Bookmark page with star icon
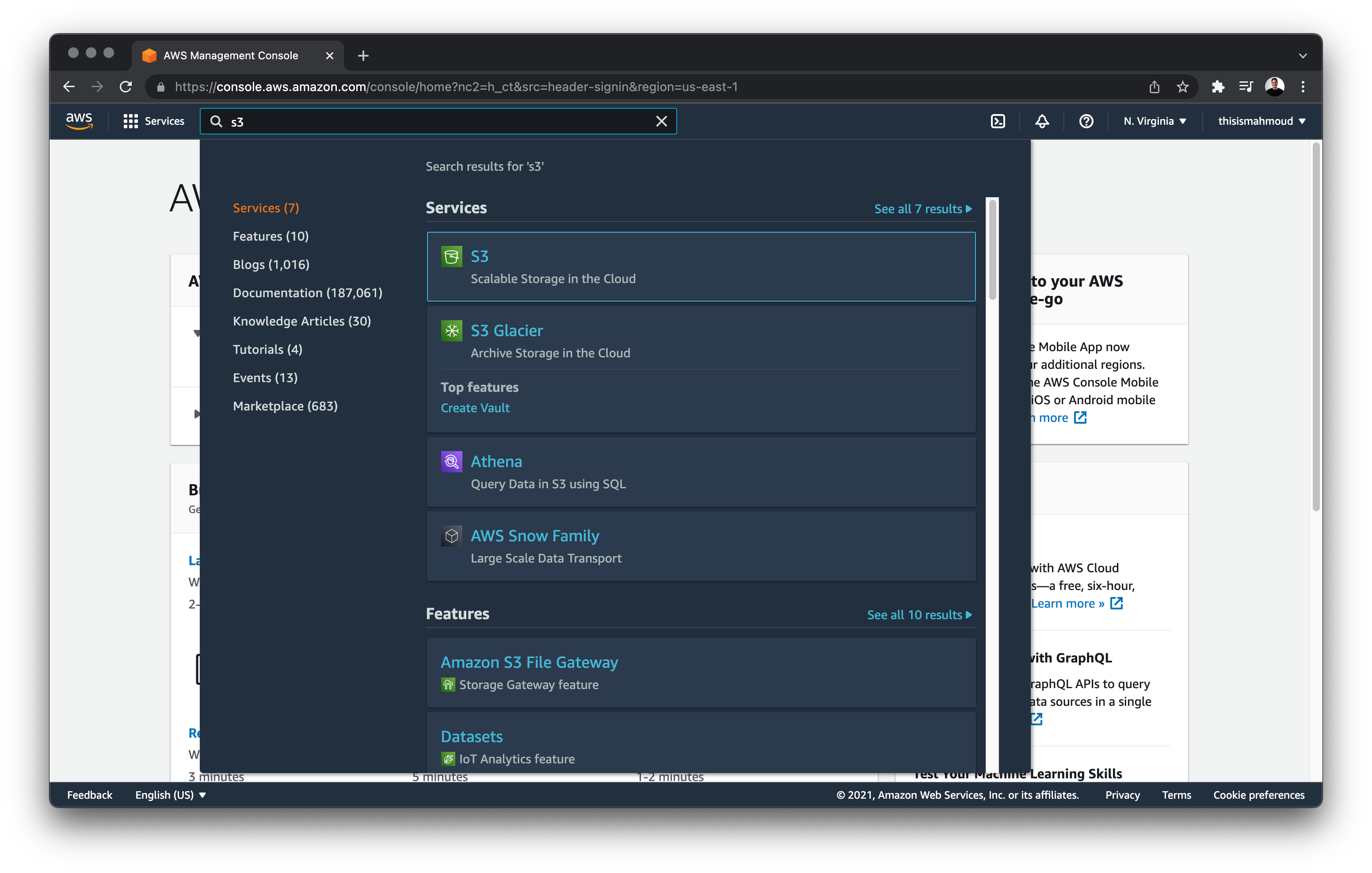Viewport: 1372px width, 873px height. coord(1182,87)
